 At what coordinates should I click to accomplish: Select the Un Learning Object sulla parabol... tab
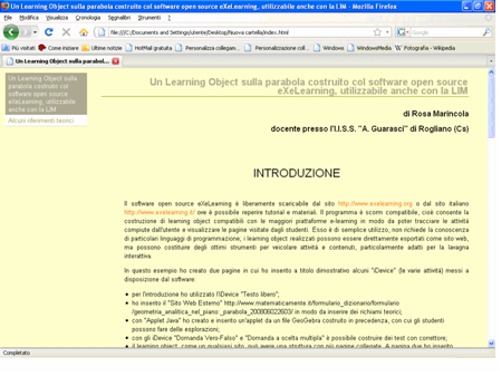(62, 61)
